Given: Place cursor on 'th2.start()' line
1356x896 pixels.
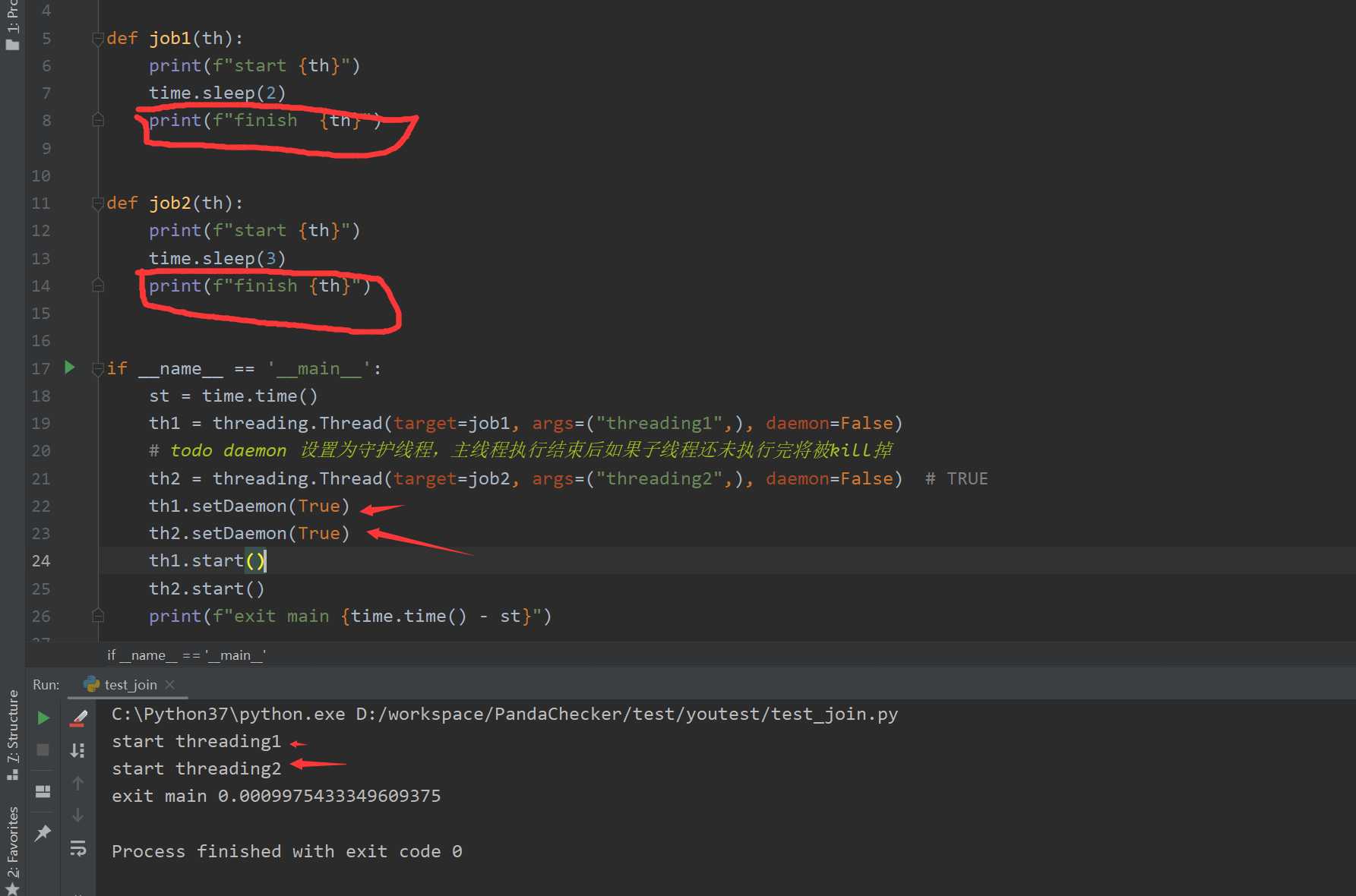Looking at the screenshot, I should click(207, 588).
